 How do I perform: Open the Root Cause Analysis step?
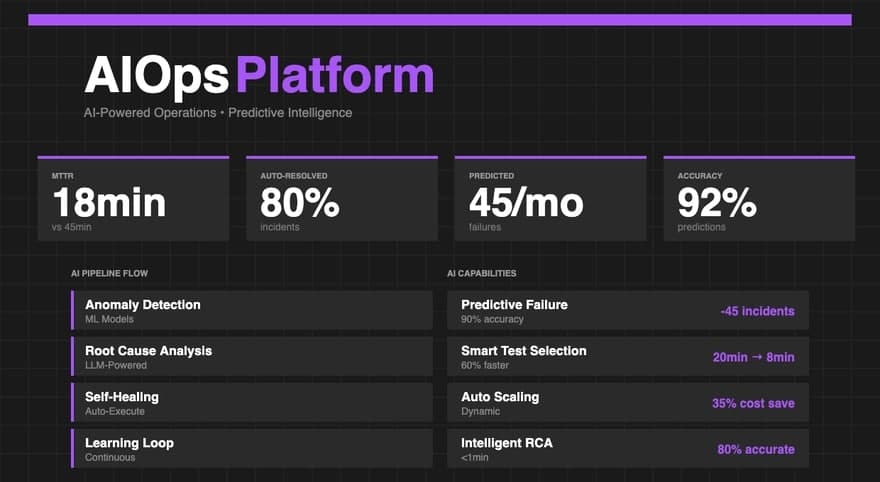click(252, 356)
